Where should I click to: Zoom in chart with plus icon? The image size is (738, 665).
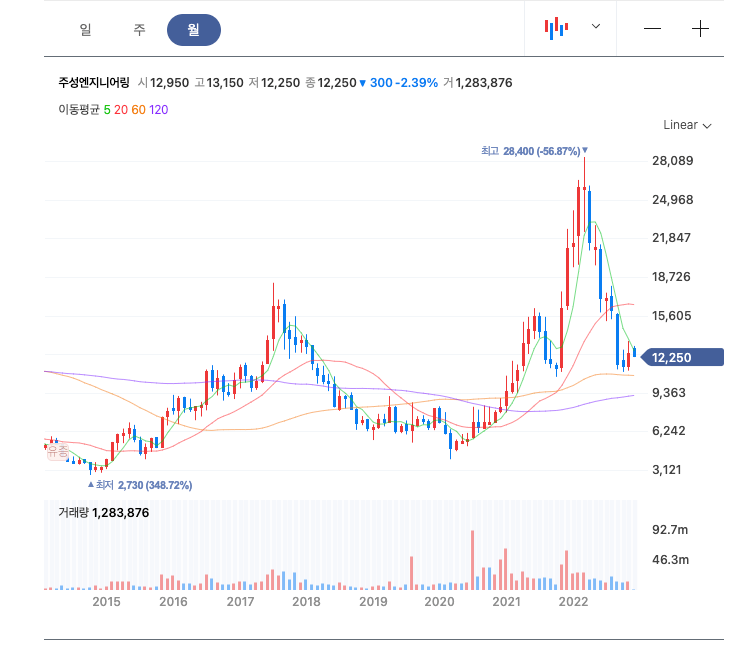coord(700,29)
